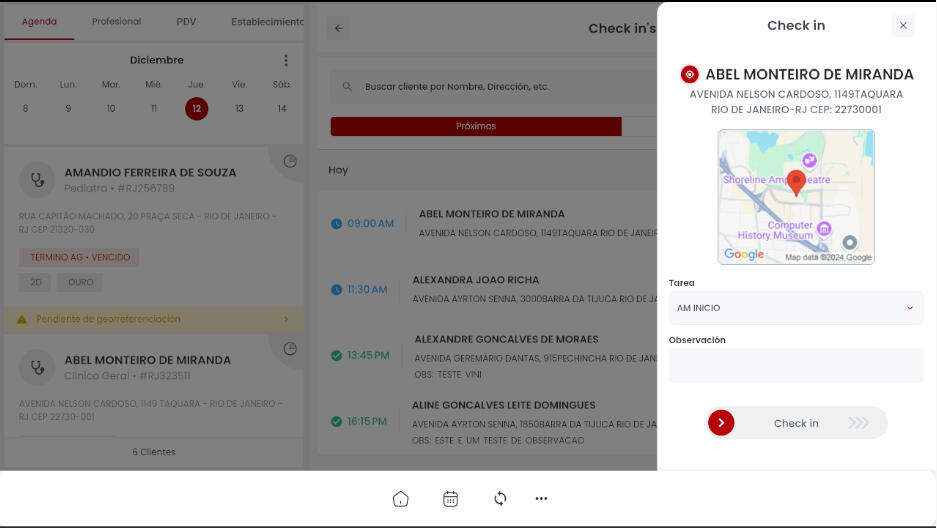This screenshot has height=528, width=937.
Task: Open the Tarea dropdown showing AM INICIO
Action: coord(796,308)
